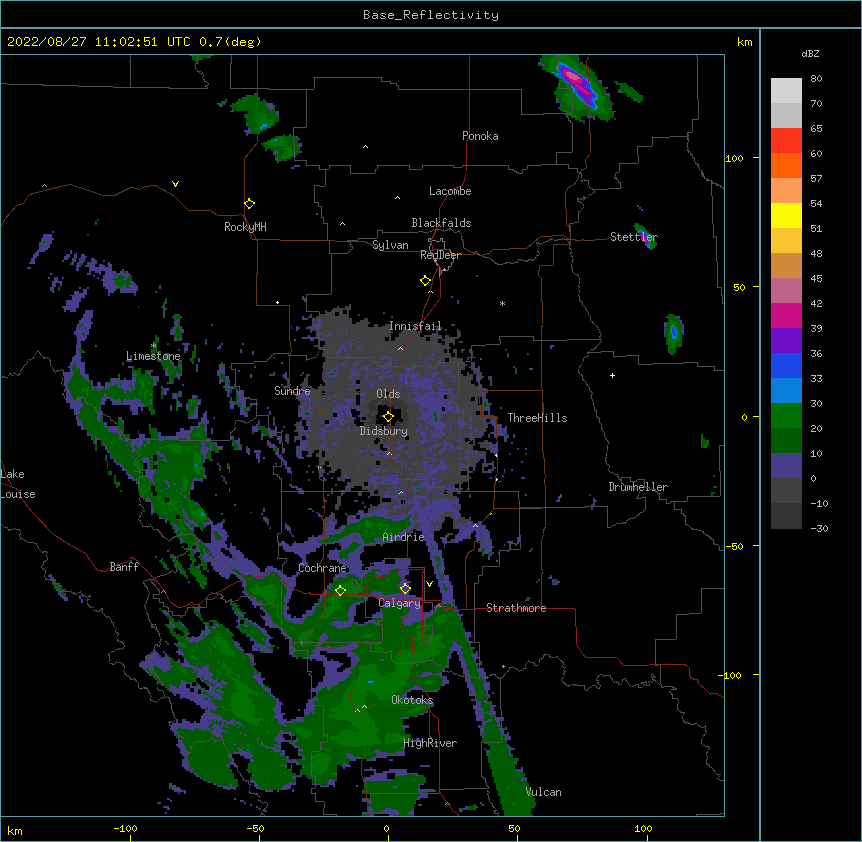Click the km unit label at bottom left

coord(15,830)
